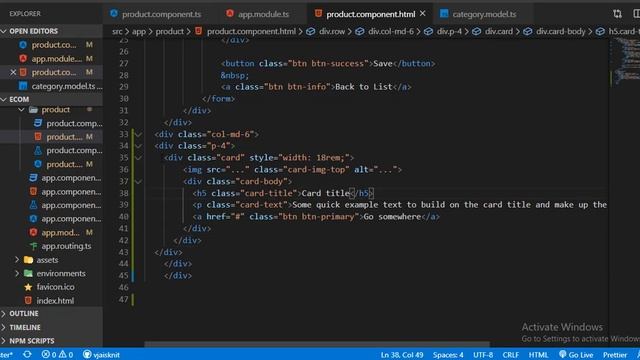Image resolution: width=640 pixels, height=360 pixels.
Task: Expand the Outline panel
Action: [x=4, y=313]
